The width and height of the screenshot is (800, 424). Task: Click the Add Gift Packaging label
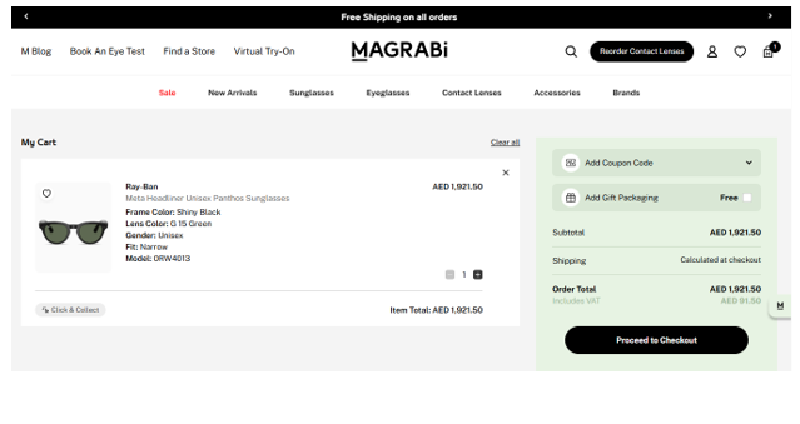pos(621,197)
